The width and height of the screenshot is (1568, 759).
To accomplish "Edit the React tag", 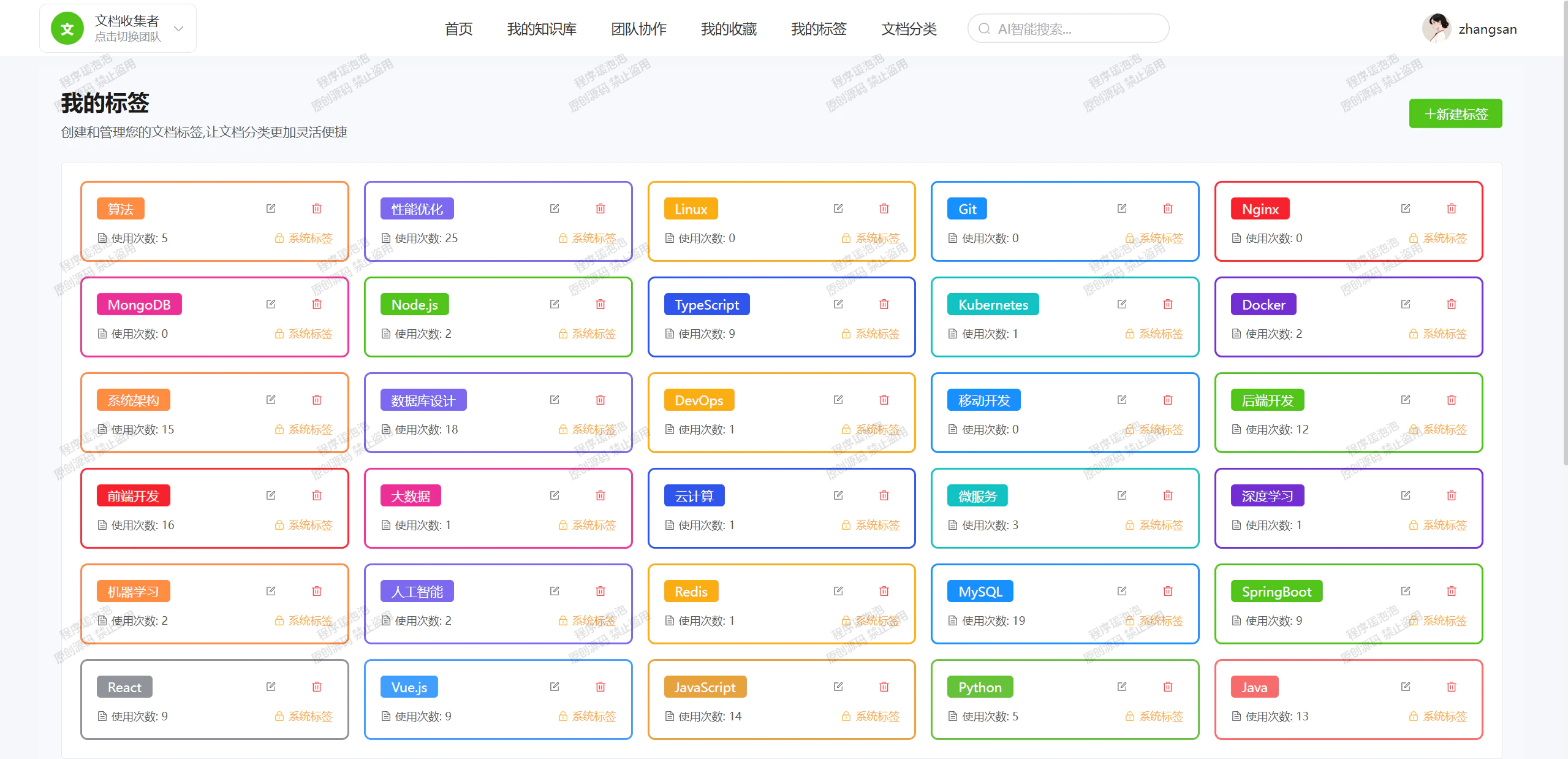I will click(x=271, y=687).
